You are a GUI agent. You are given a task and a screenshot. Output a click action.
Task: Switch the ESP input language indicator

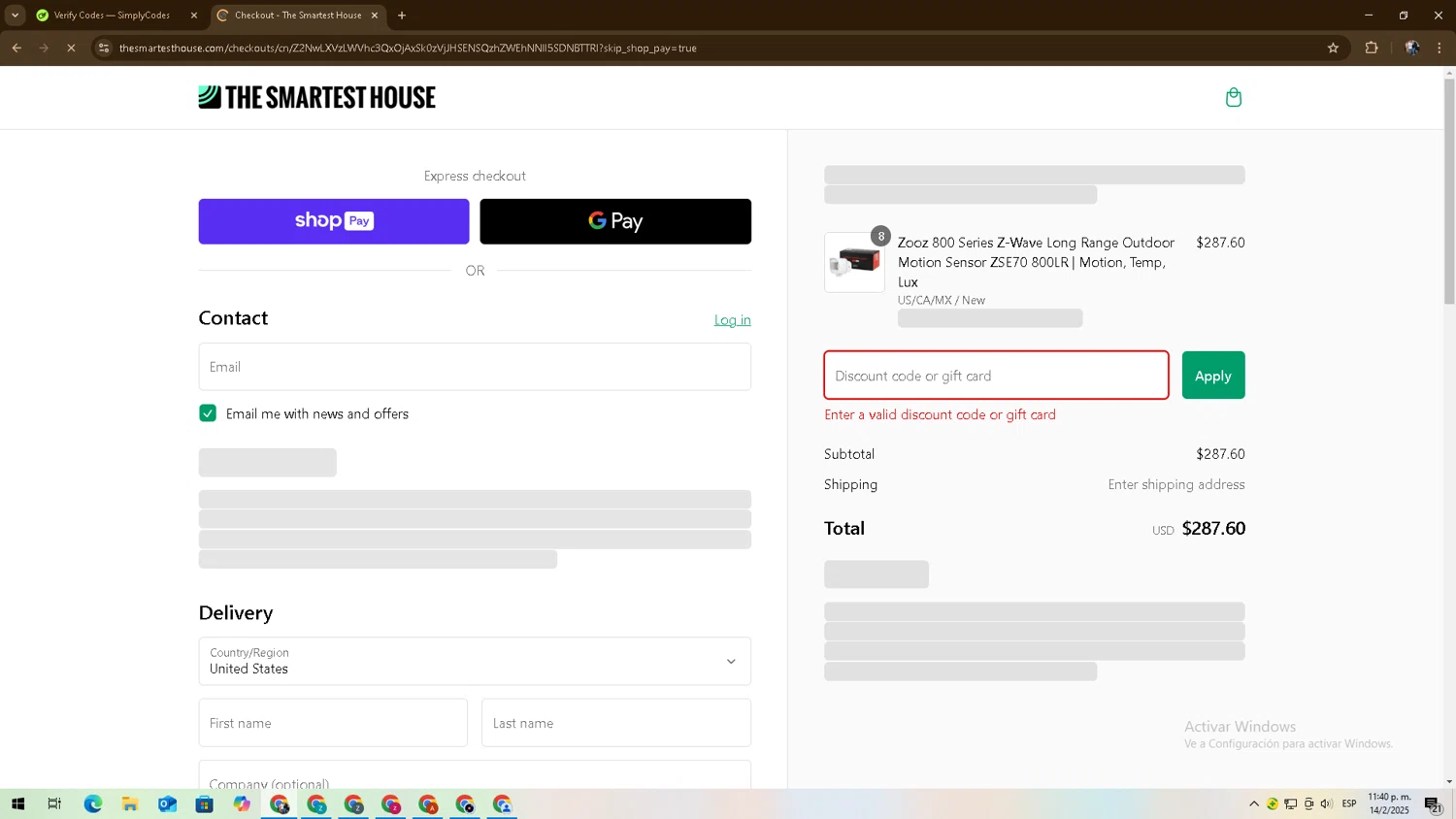(x=1349, y=803)
